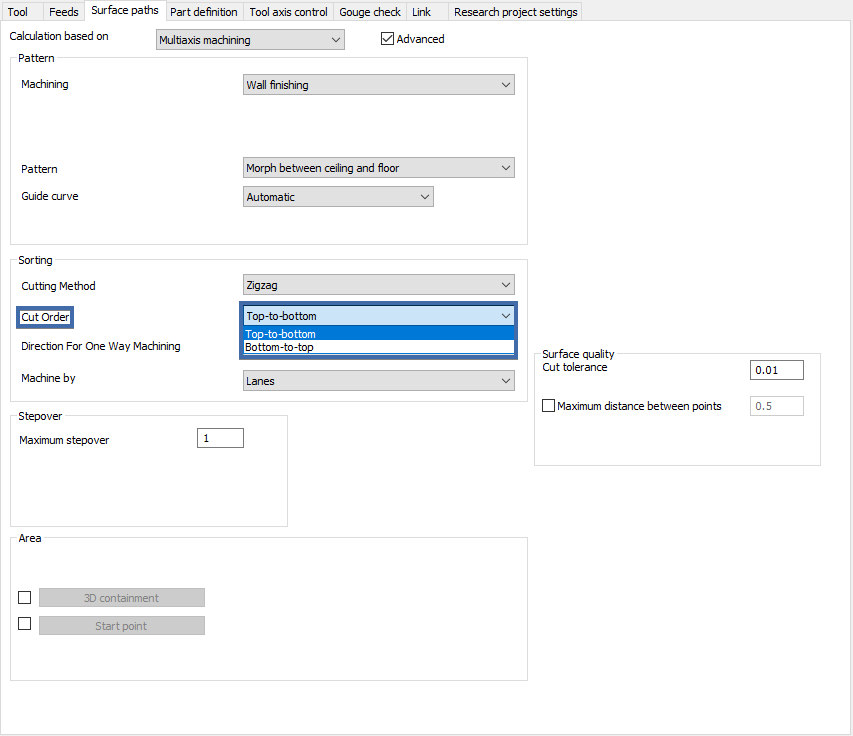Tick the checkbox beside 3D containment

[x=24, y=597]
